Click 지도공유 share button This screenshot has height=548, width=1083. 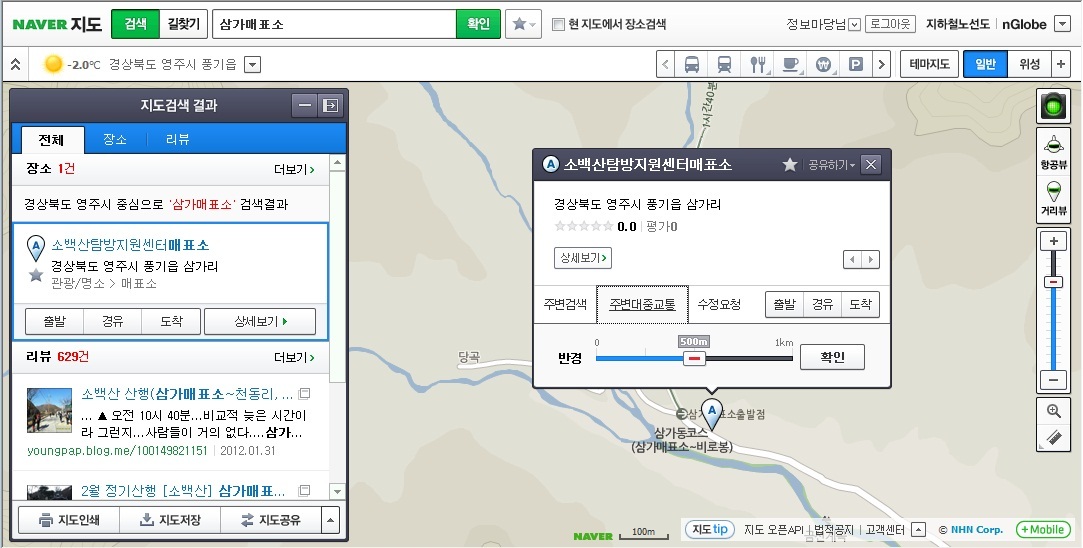271,520
